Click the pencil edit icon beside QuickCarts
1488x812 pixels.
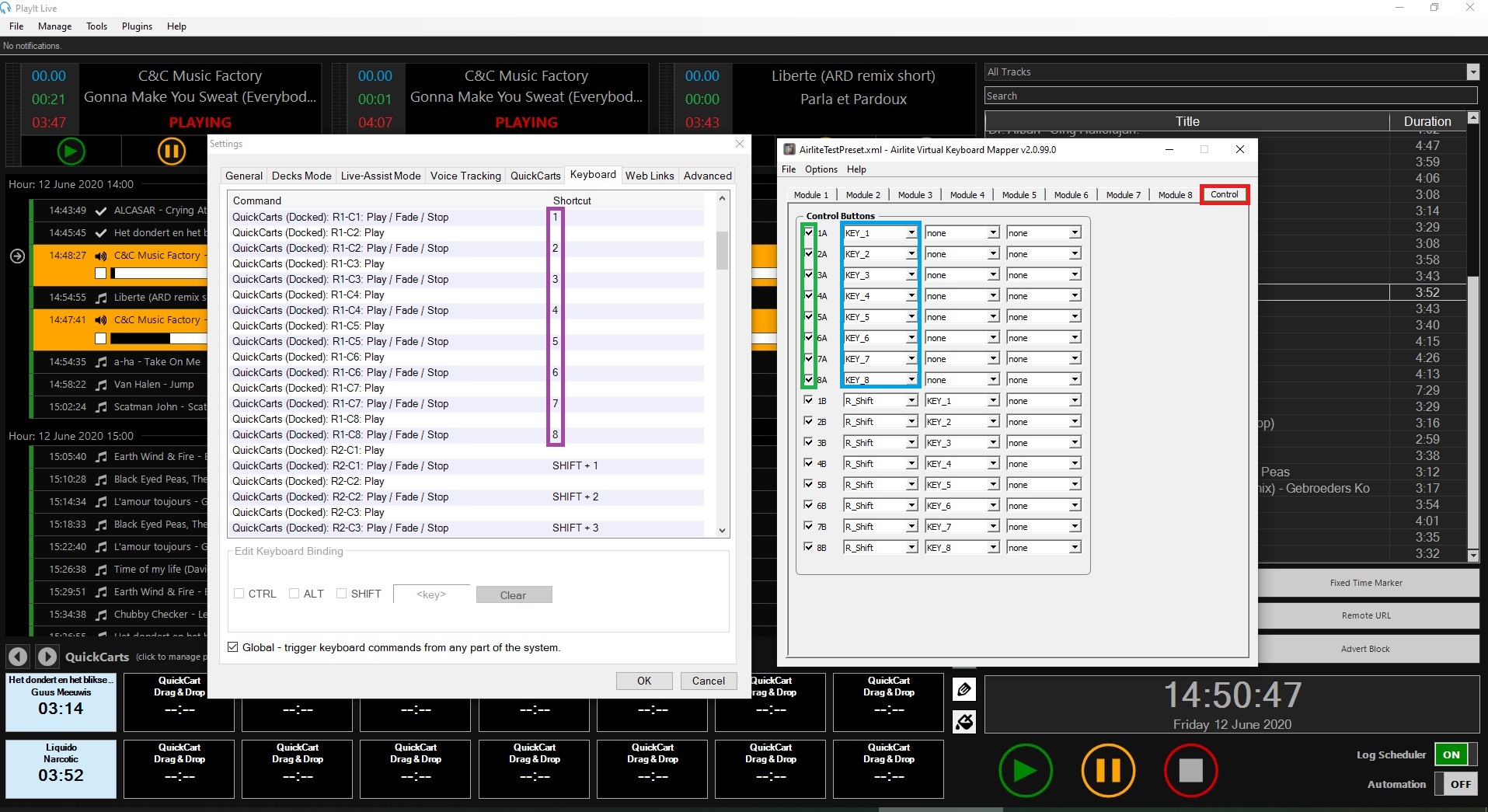coord(964,689)
